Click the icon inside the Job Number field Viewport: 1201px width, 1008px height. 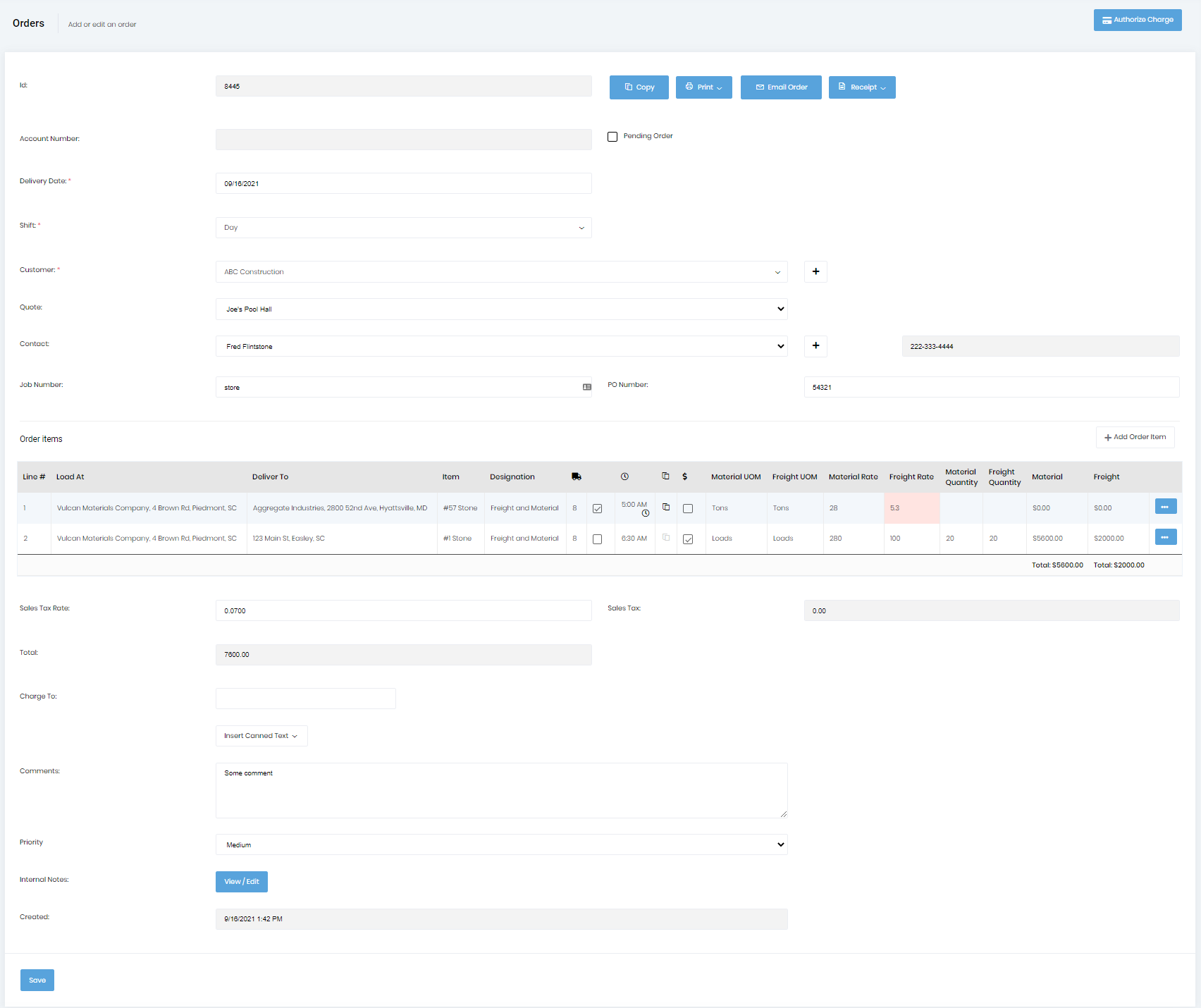[x=586, y=387]
